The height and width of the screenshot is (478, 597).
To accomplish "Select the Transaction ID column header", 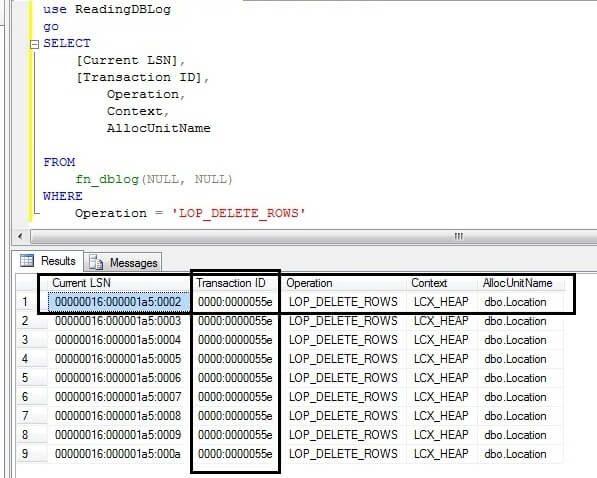I will pyautogui.click(x=236, y=283).
